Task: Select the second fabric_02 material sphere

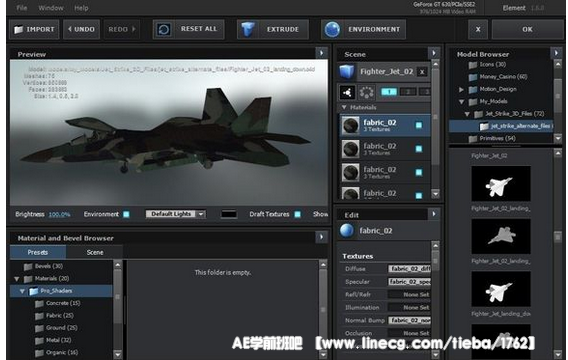Action: (x=351, y=149)
